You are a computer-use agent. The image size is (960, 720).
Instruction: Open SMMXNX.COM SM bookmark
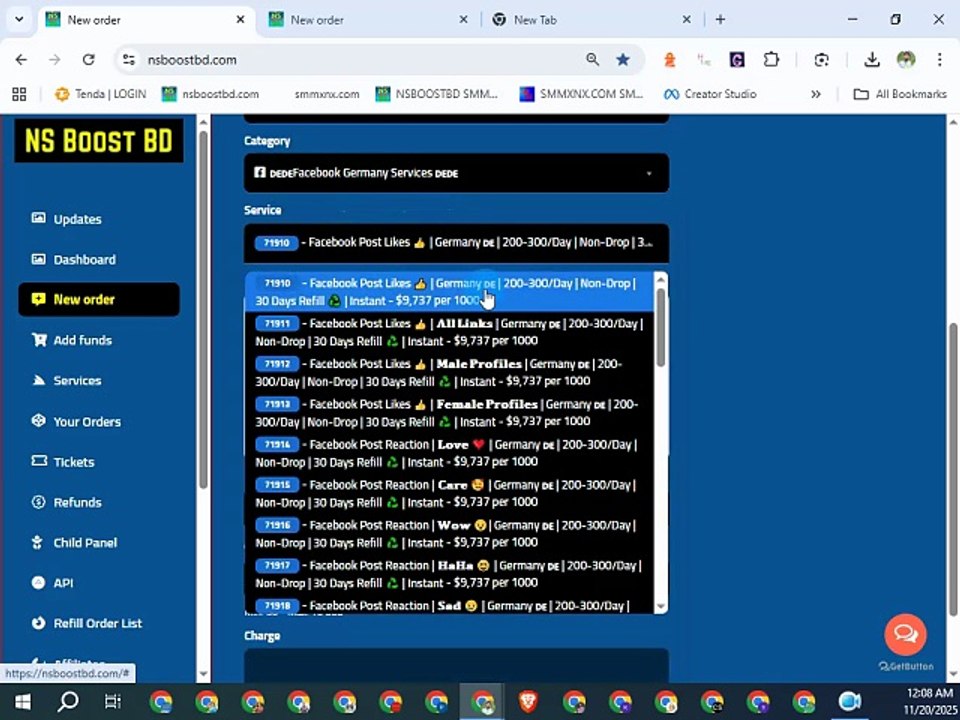click(582, 94)
